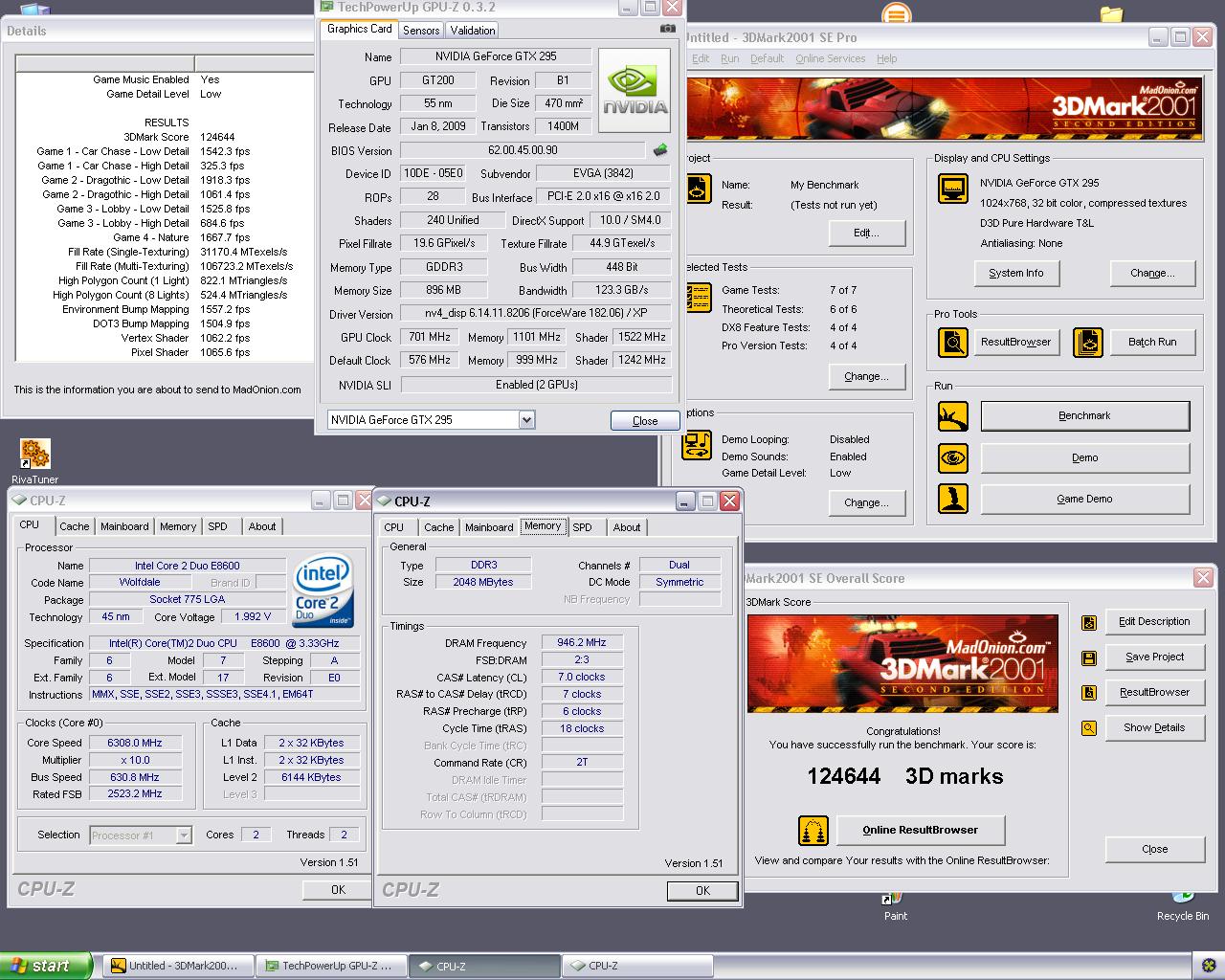The width and height of the screenshot is (1225, 980).
Task: Open the Help menu in 3DMark2001
Action: (x=887, y=58)
